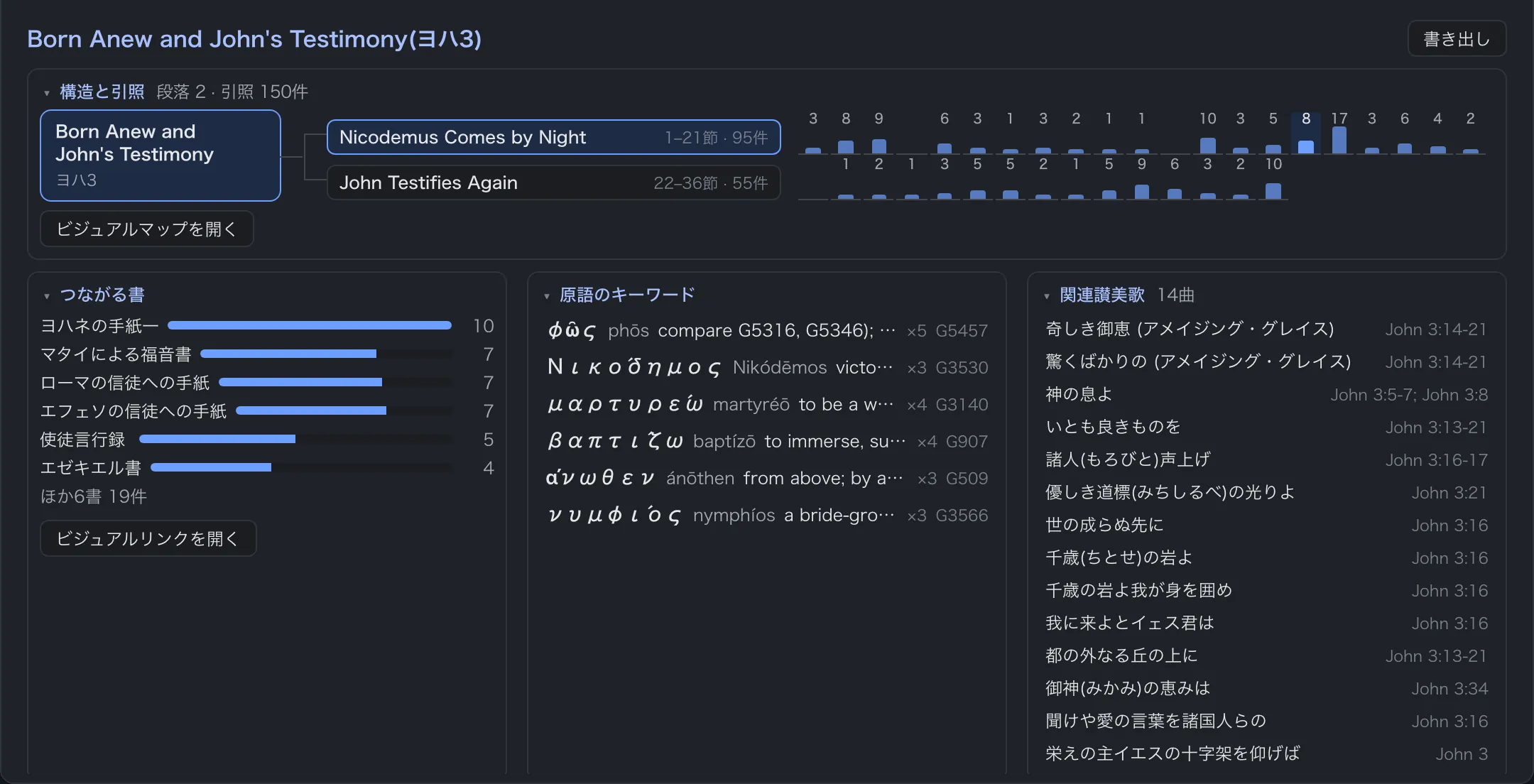This screenshot has height=784, width=1534.
Task: Open hymn 世の成らぬ先に
Action: 1266,525
